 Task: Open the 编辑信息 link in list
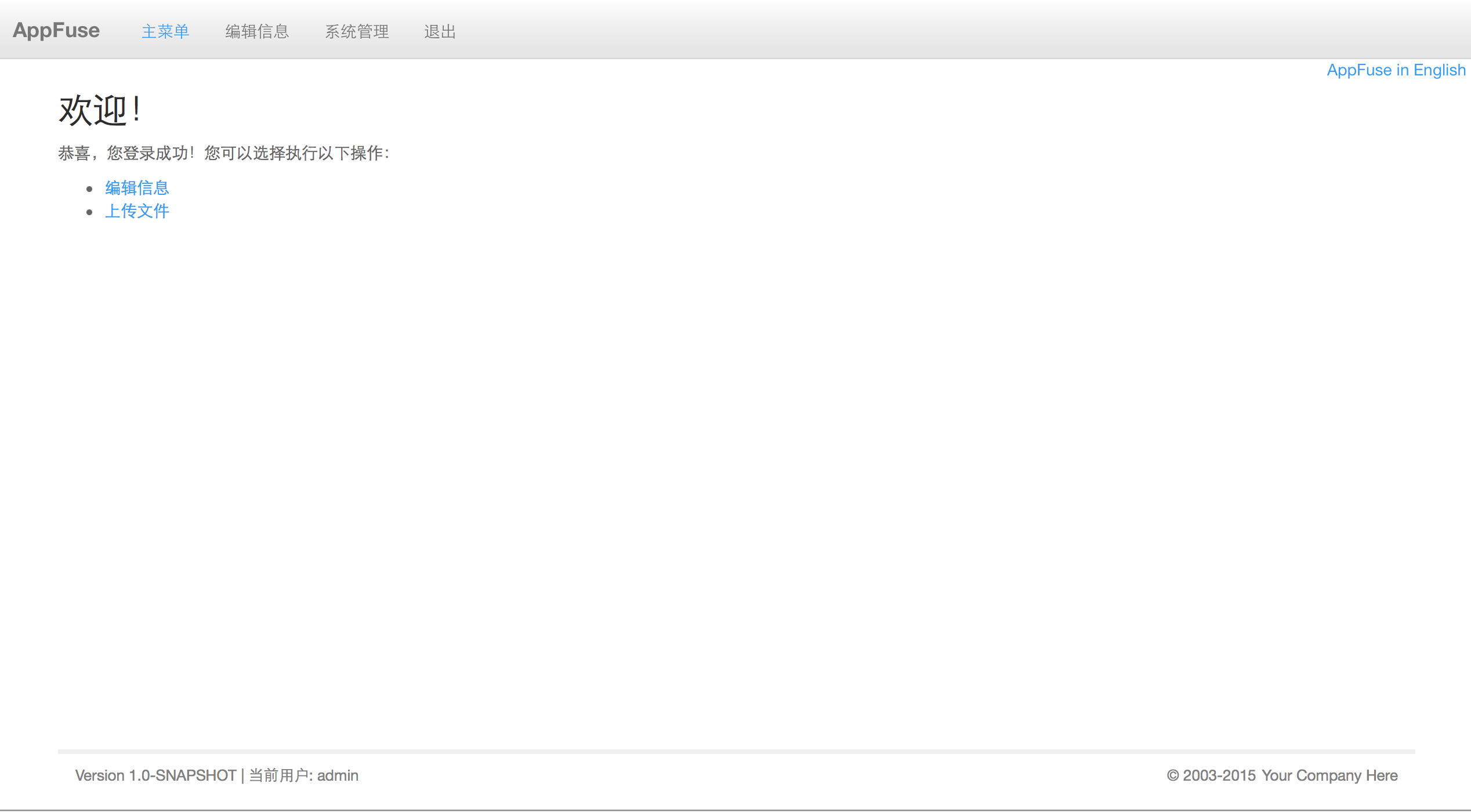[137, 188]
